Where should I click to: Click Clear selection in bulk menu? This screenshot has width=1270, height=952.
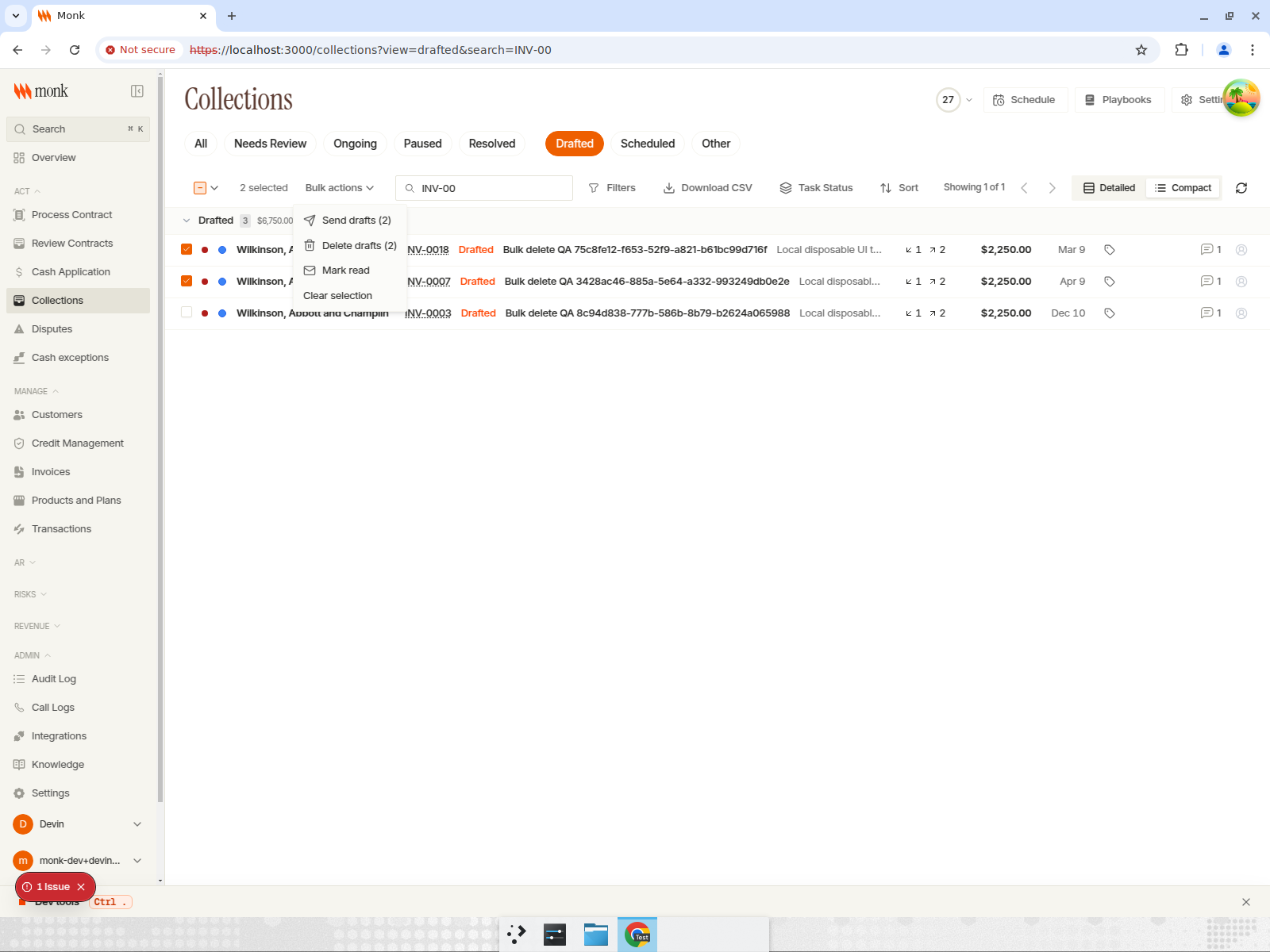[350, 296]
